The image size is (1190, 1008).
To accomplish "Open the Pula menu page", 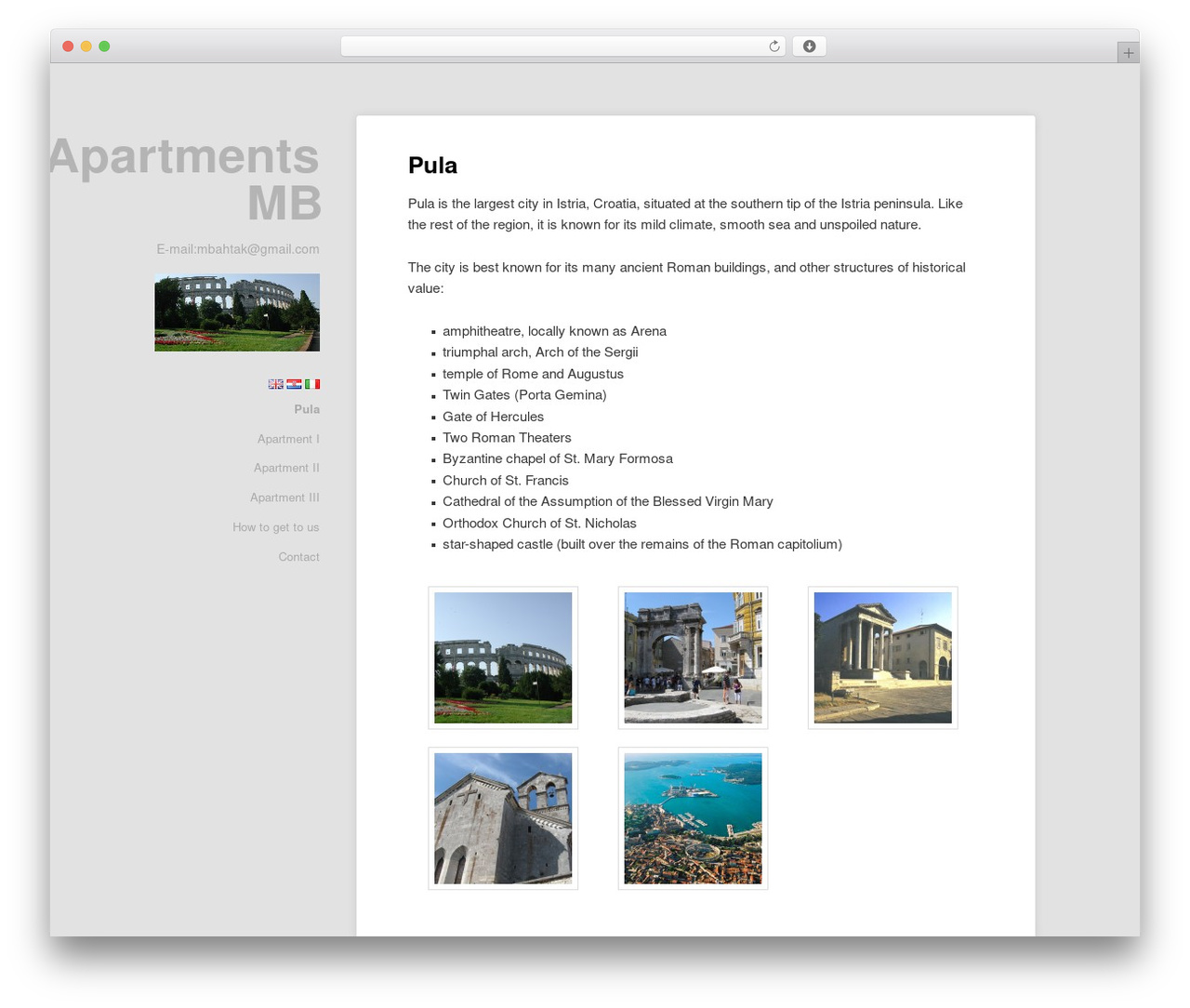I will click(x=307, y=409).
